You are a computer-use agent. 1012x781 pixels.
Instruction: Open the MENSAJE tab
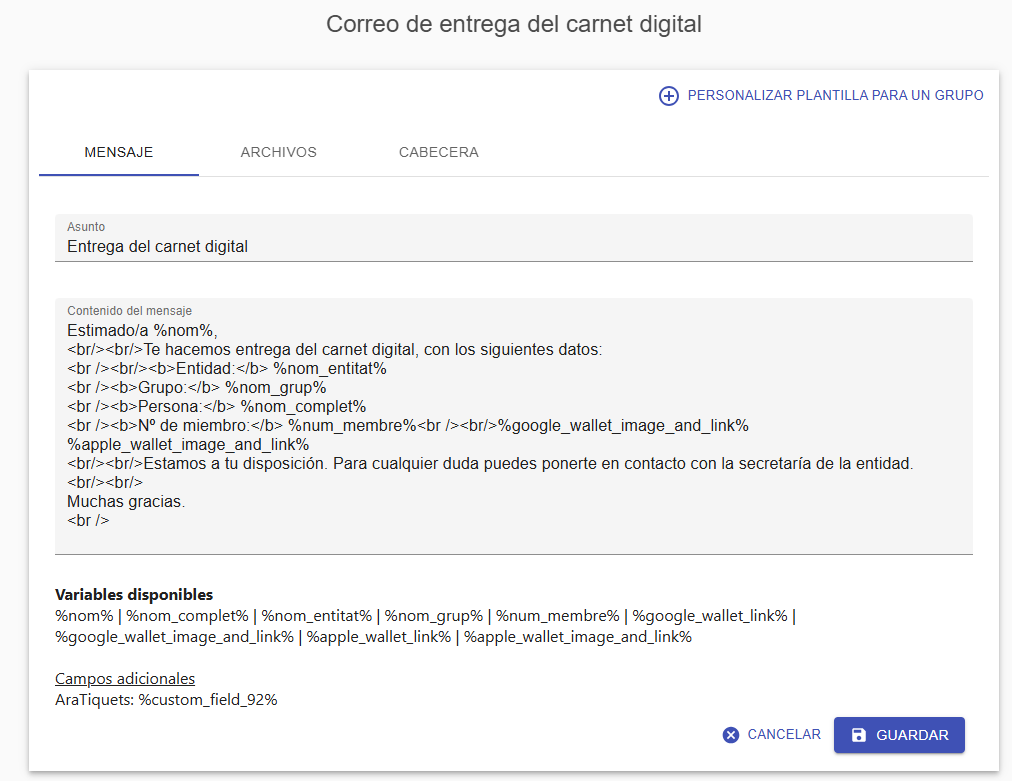(x=119, y=152)
